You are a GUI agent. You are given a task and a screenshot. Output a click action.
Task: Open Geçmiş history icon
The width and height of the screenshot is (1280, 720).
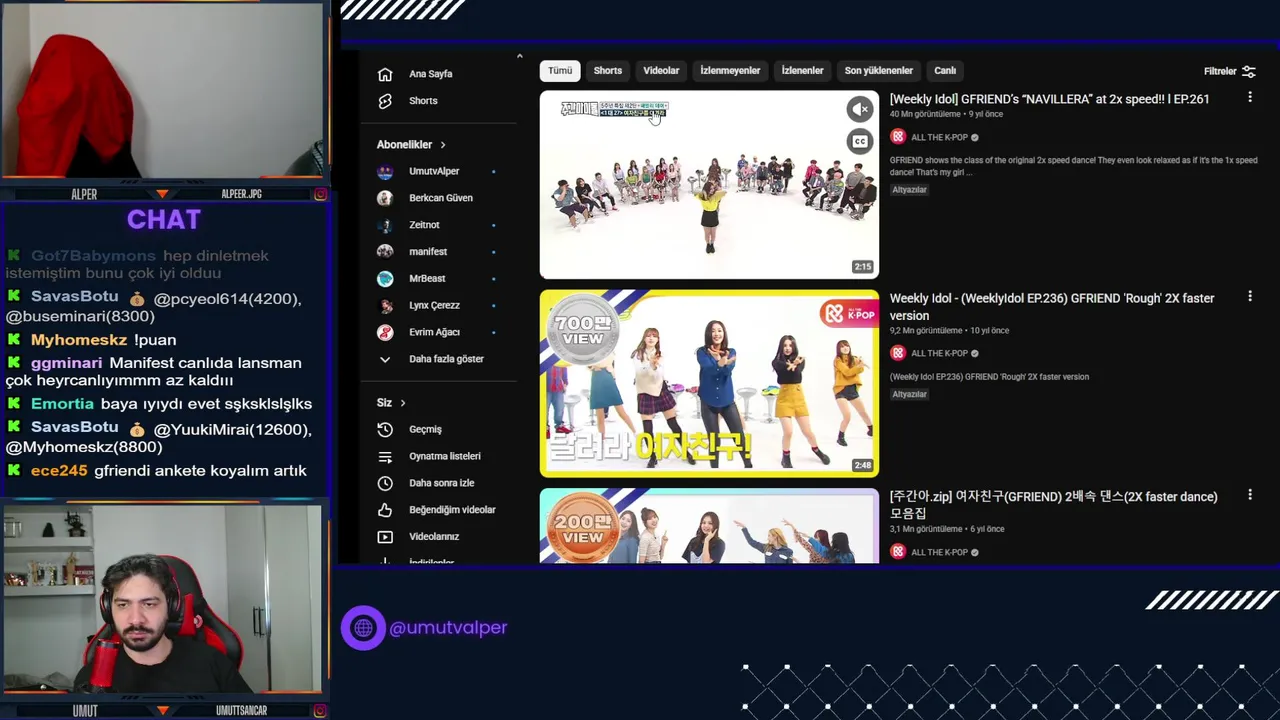pyautogui.click(x=385, y=429)
